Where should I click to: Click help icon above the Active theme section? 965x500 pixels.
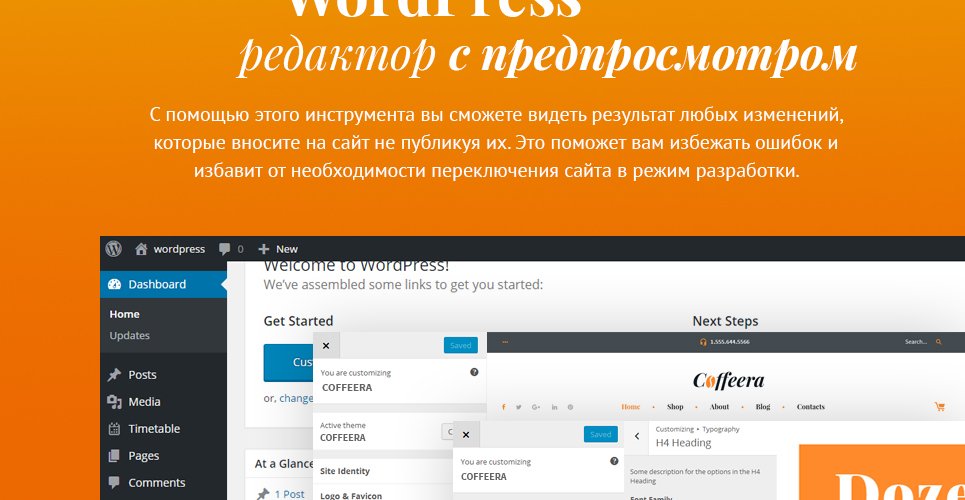click(x=474, y=372)
